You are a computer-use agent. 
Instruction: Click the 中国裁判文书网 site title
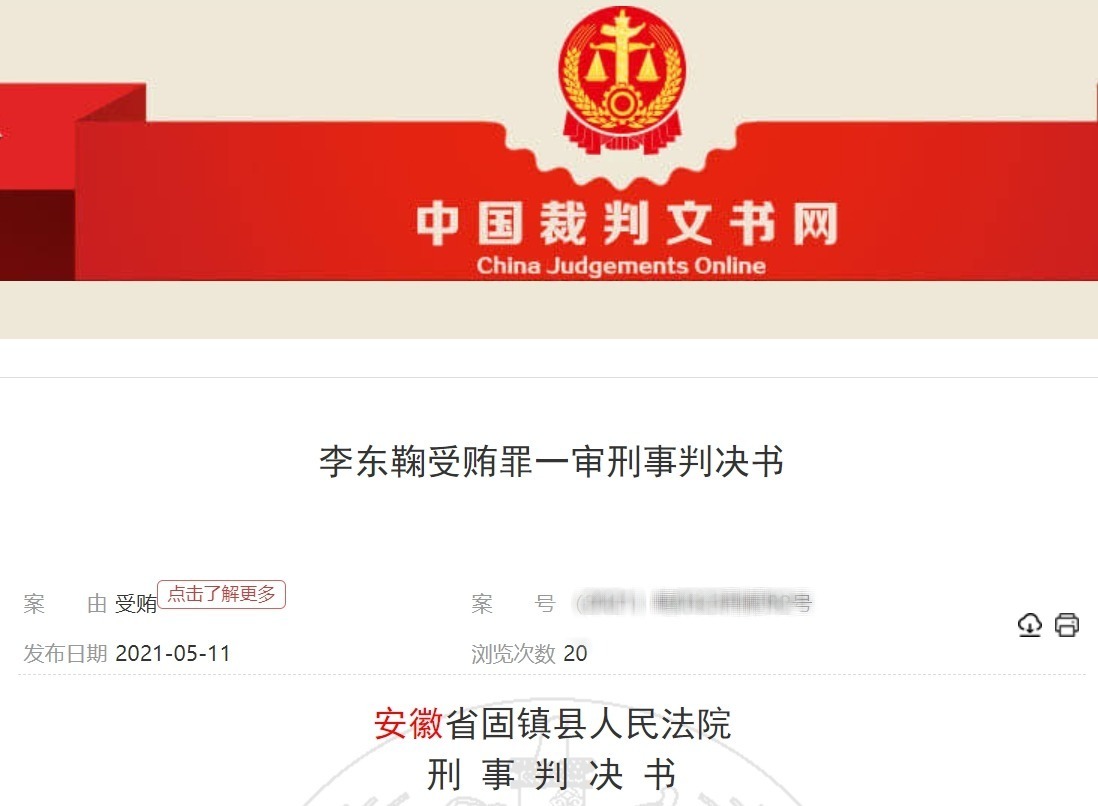pos(627,224)
